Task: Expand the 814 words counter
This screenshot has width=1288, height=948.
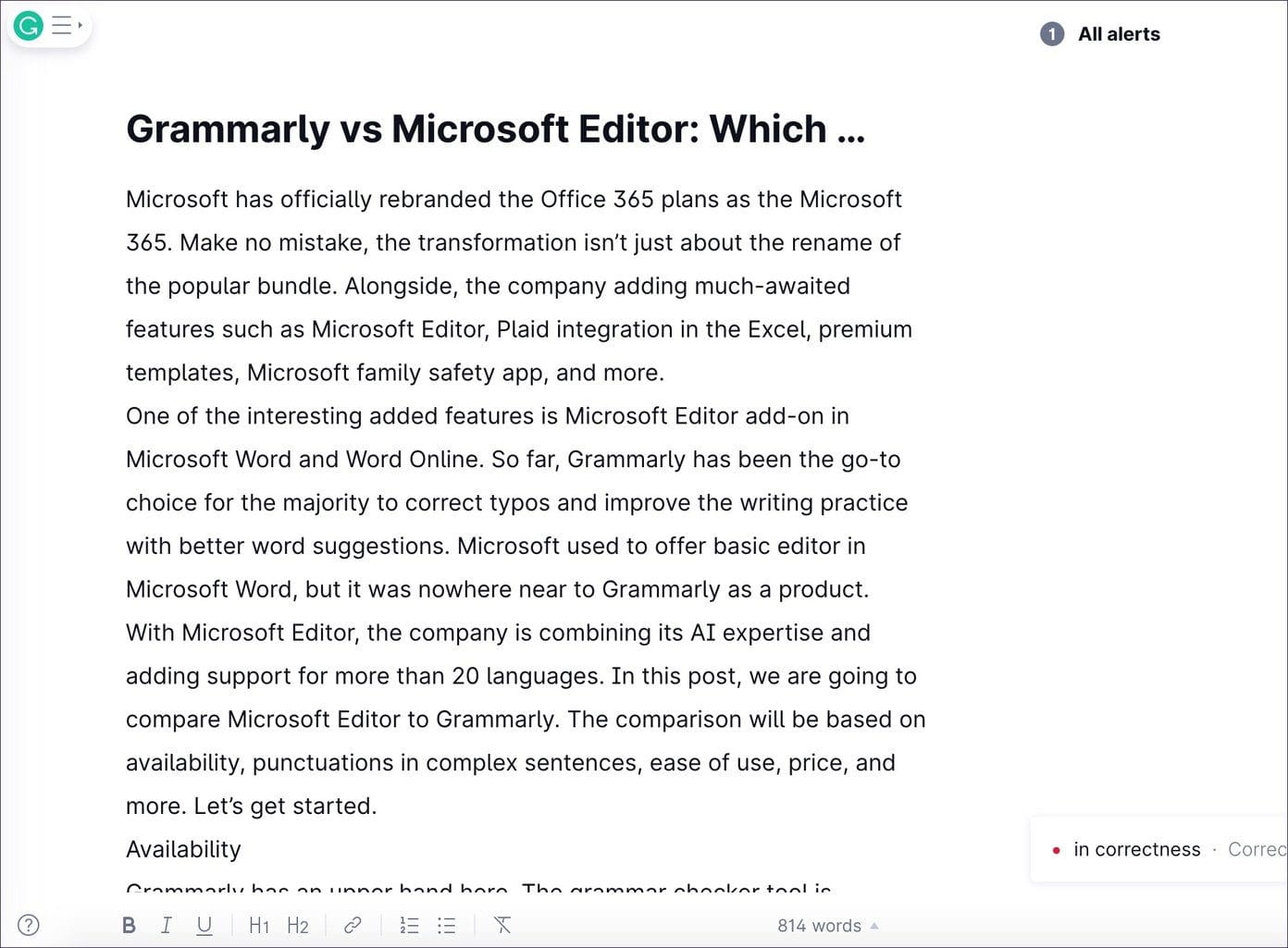Action: coord(828,926)
